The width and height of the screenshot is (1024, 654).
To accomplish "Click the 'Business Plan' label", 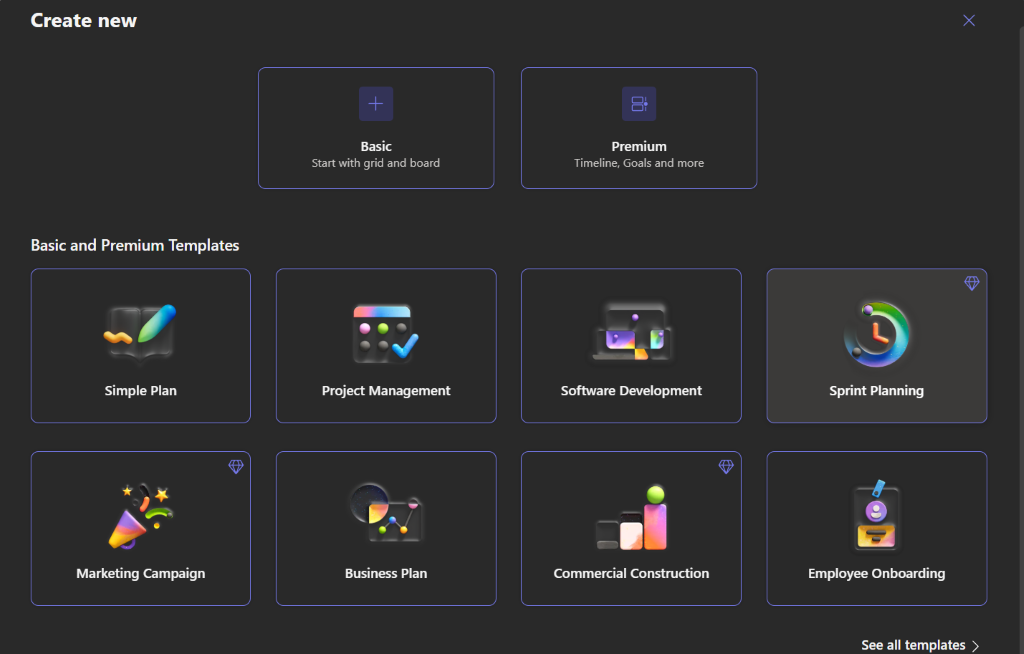I will click(386, 574).
